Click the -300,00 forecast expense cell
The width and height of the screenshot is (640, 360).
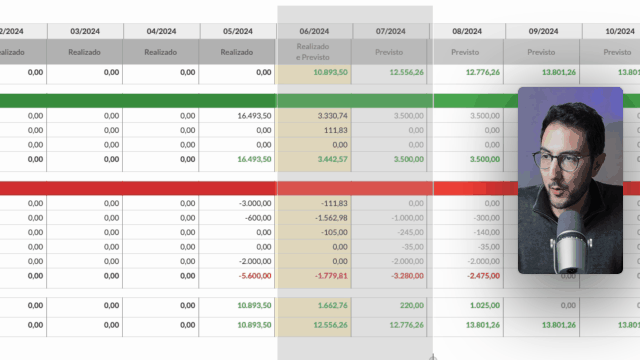(487, 218)
